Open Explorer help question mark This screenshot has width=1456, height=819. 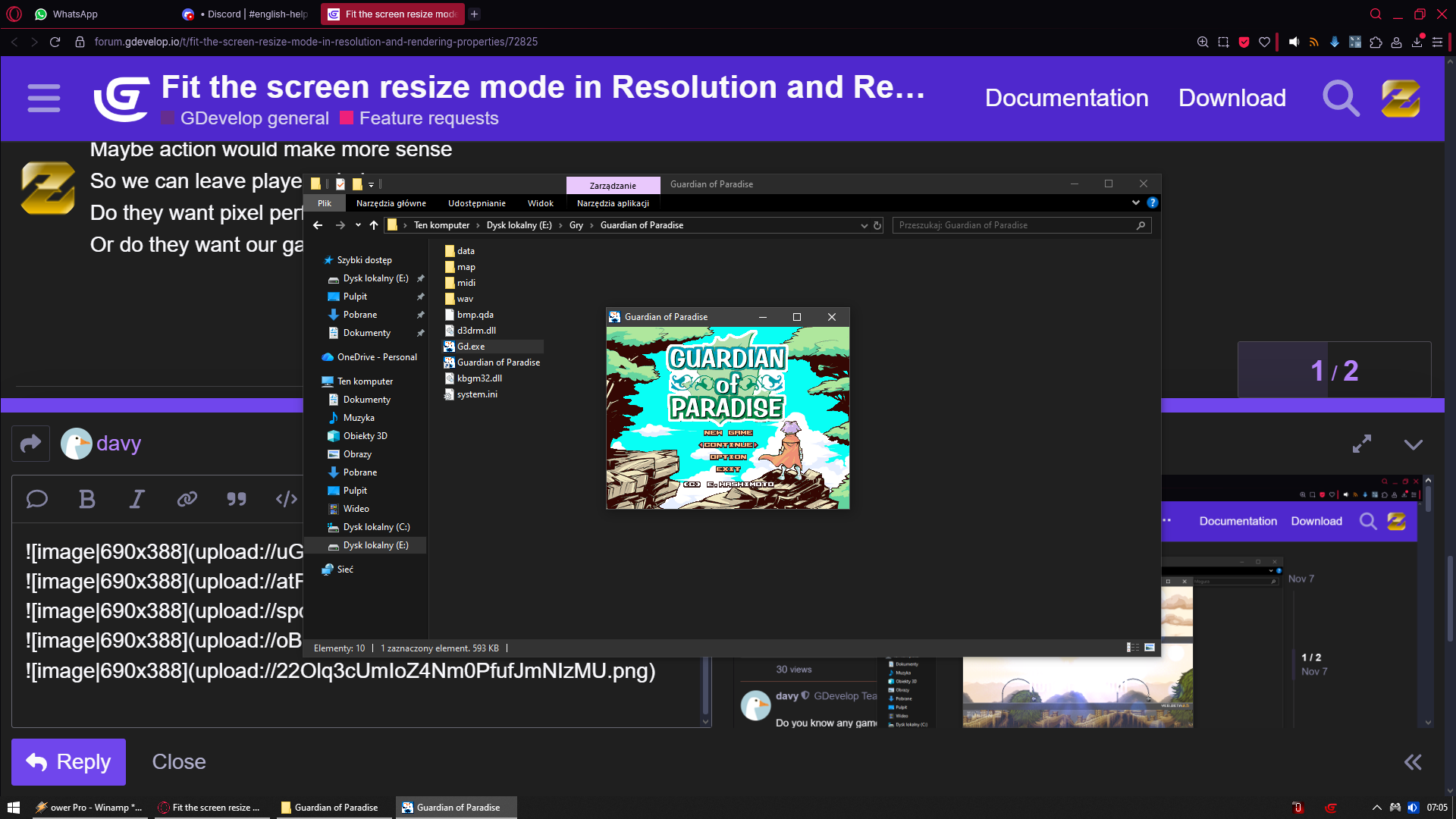[1153, 202]
